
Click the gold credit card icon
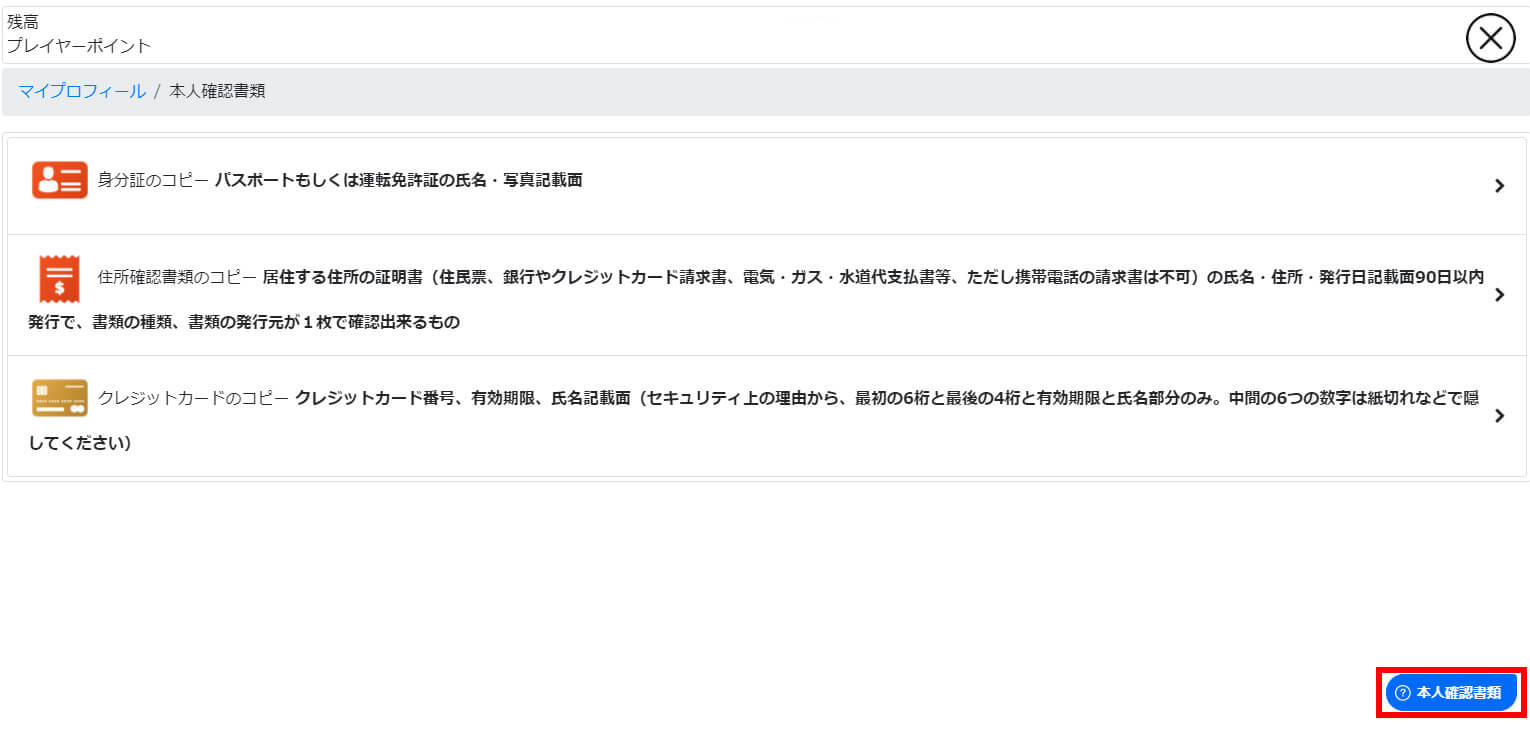(59, 398)
